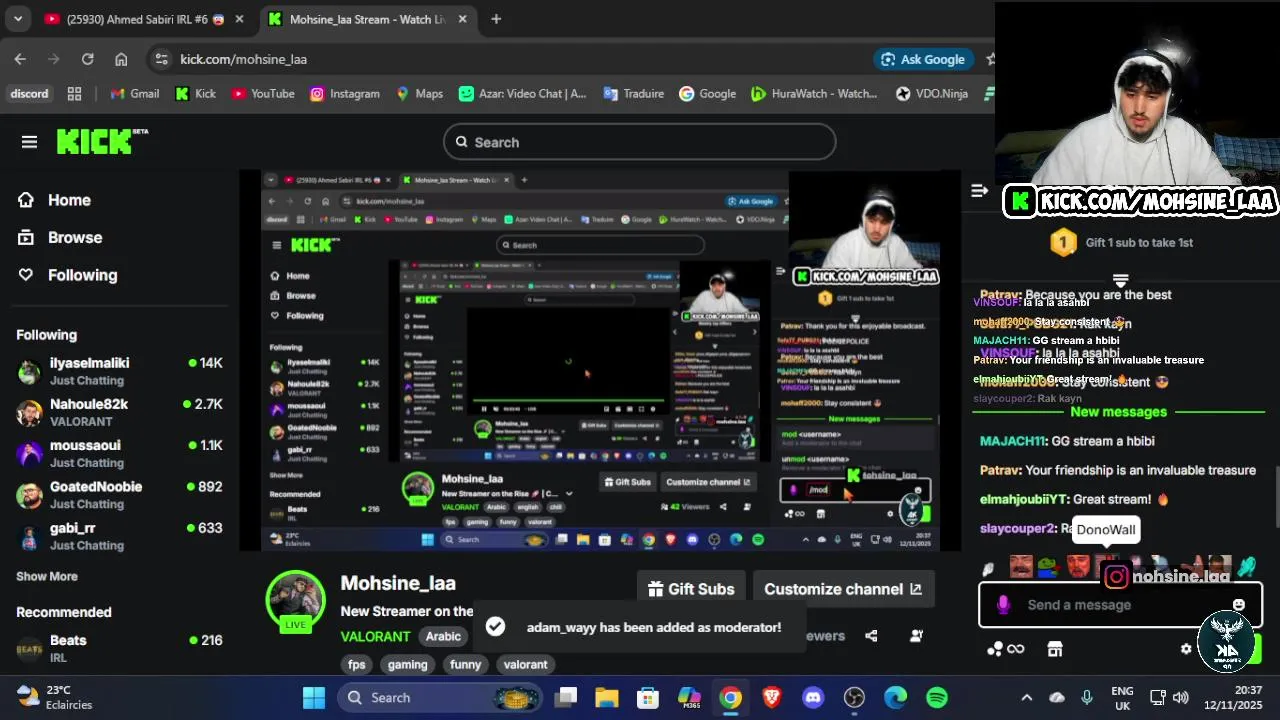Select the VALORANT category link
The width and height of the screenshot is (1280, 720).
[x=375, y=636]
